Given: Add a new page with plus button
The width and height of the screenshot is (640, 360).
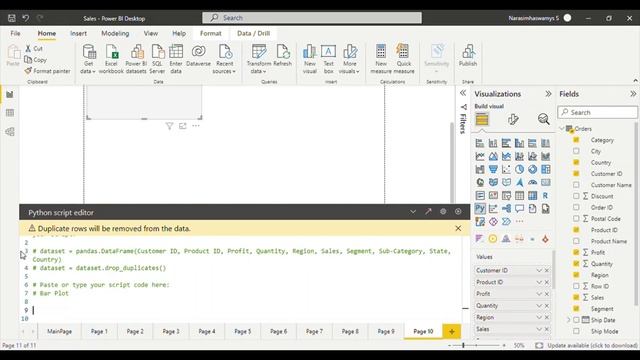Looking at the screenshot, I should [x=452, y=331].
